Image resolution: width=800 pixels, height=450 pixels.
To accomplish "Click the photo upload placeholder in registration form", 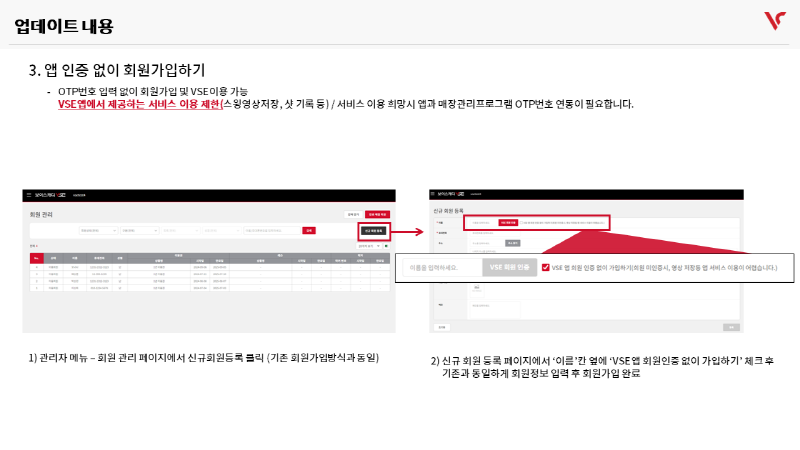I will 477,290.
